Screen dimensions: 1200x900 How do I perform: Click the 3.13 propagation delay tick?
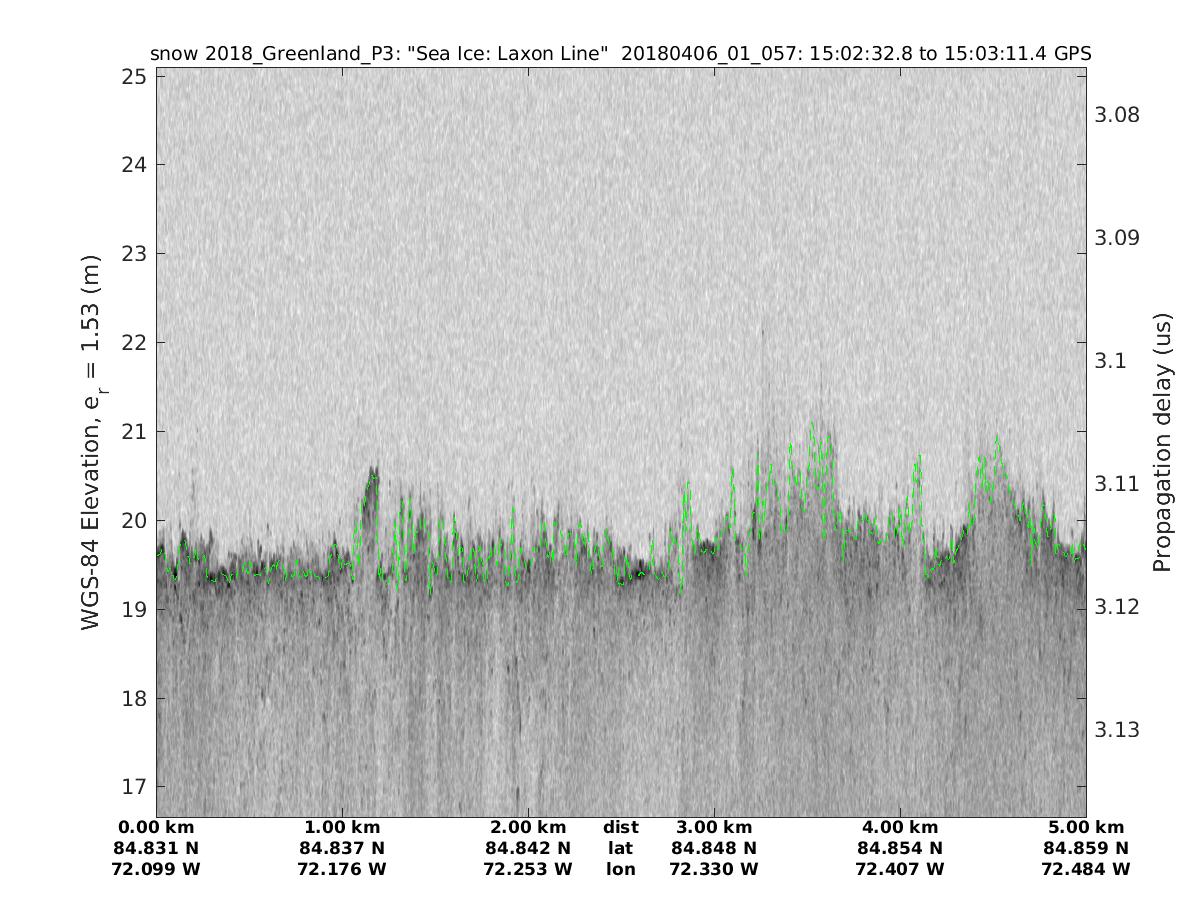tap(1117, 730)
